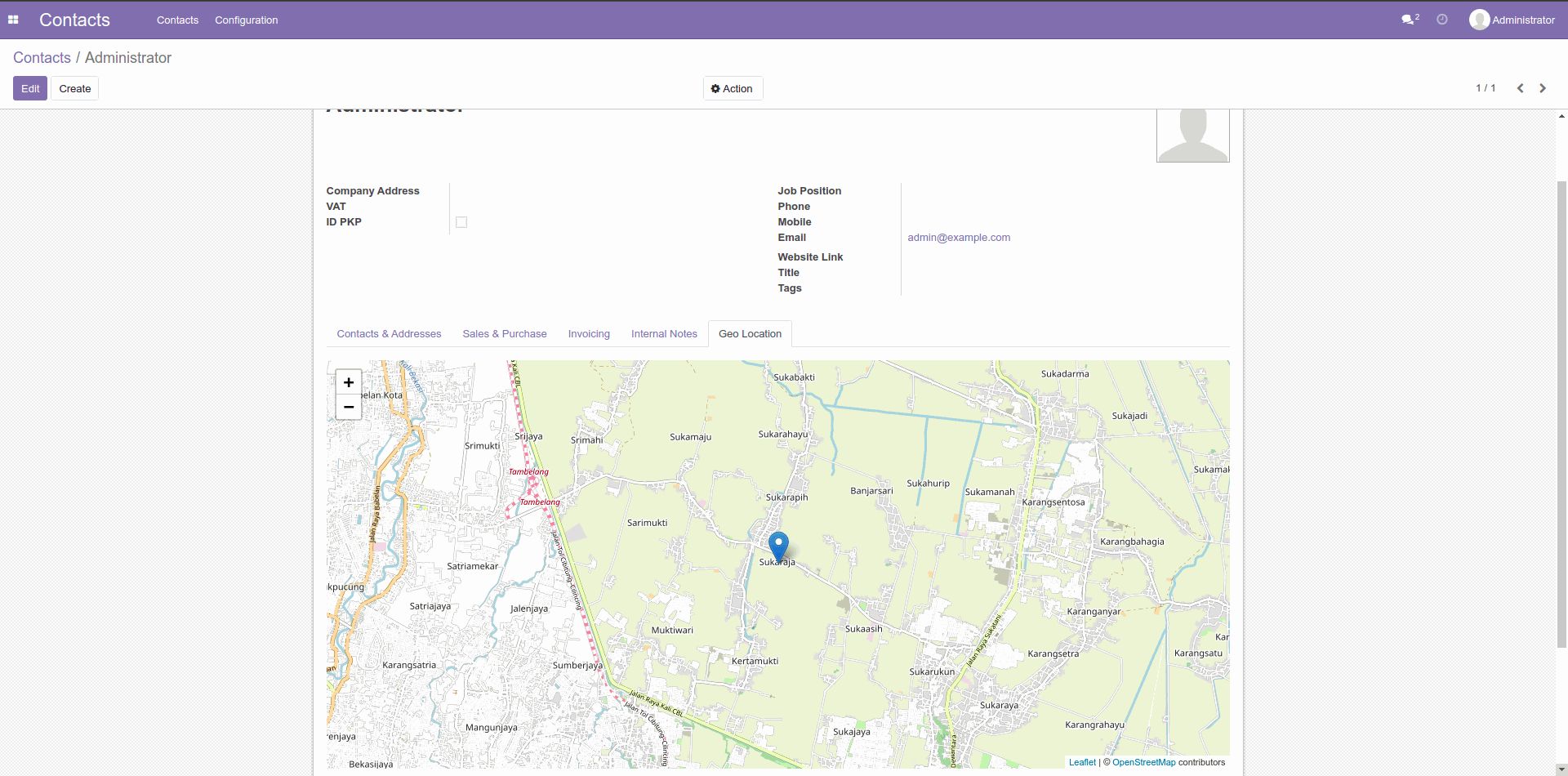The height and width of the screenshot is (776, 1568).
Task: Open the Invoicing tab
Action: click(x=589, y=334)
